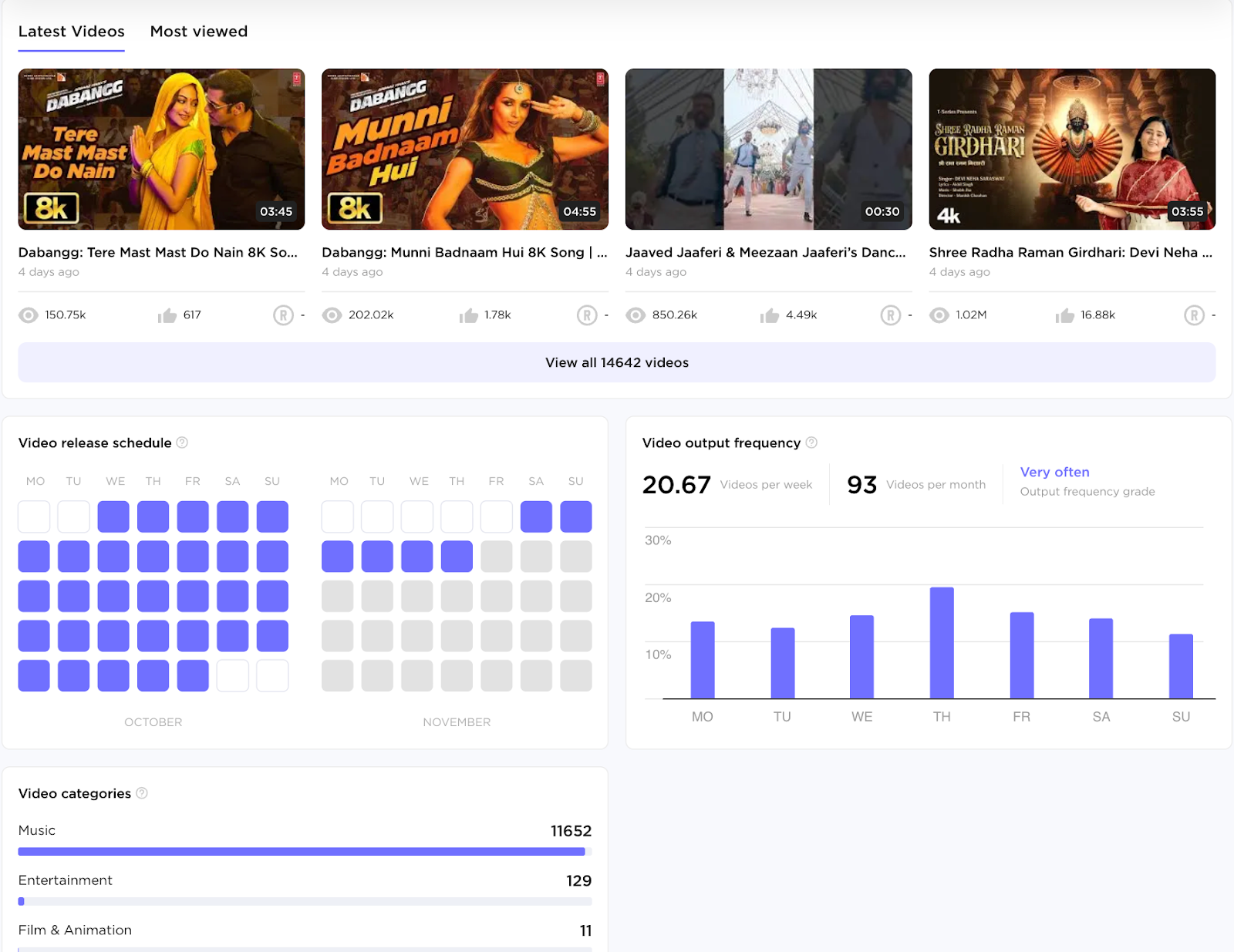Viewport: 1234px width, 952px height.
Task: Select a highlighted Sunday cell in the October calendar
Action: 271,516
